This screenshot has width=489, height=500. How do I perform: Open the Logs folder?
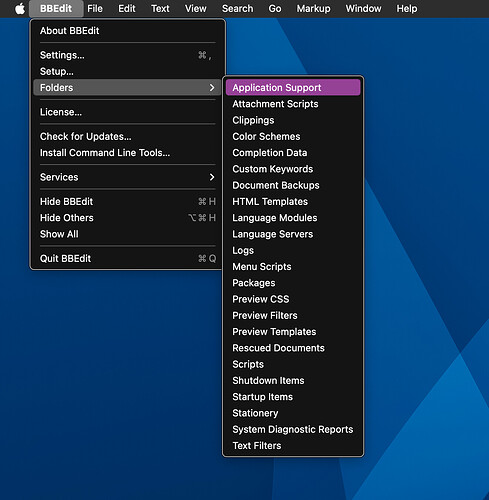pyautogui.click(x=293, y=250)
